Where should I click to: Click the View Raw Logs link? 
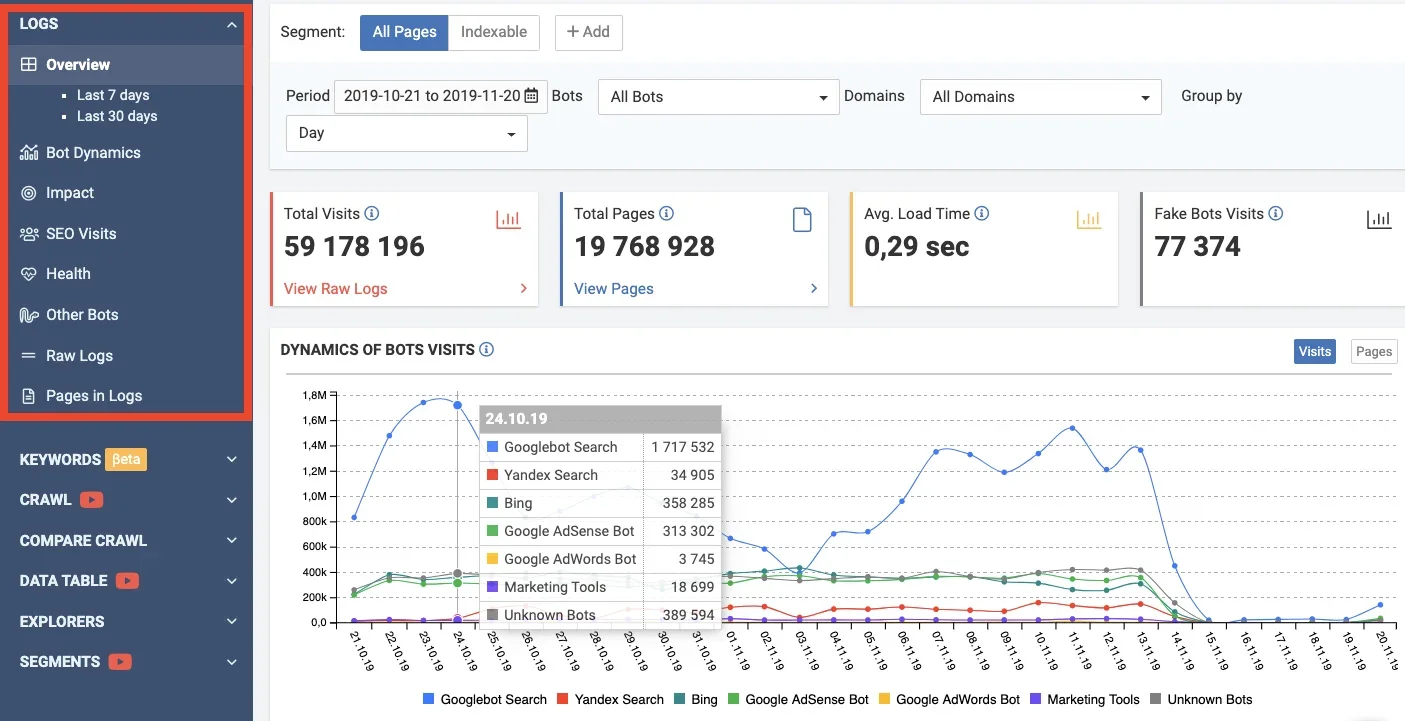335,289
